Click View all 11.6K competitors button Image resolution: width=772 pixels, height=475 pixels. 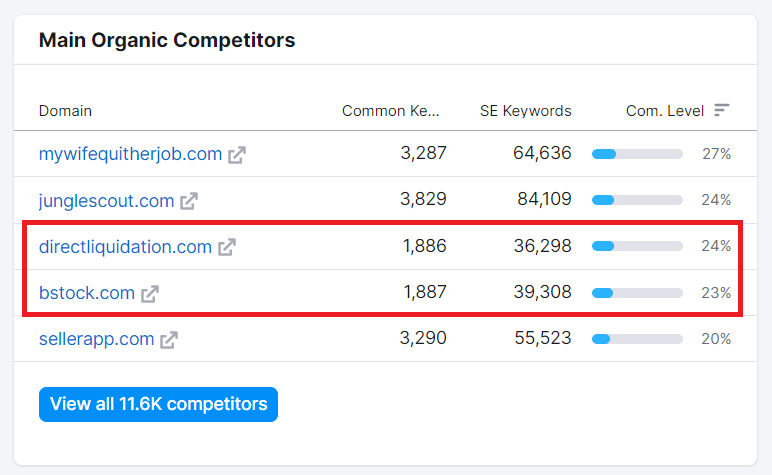pyautogui.click(x=158, y=404)
